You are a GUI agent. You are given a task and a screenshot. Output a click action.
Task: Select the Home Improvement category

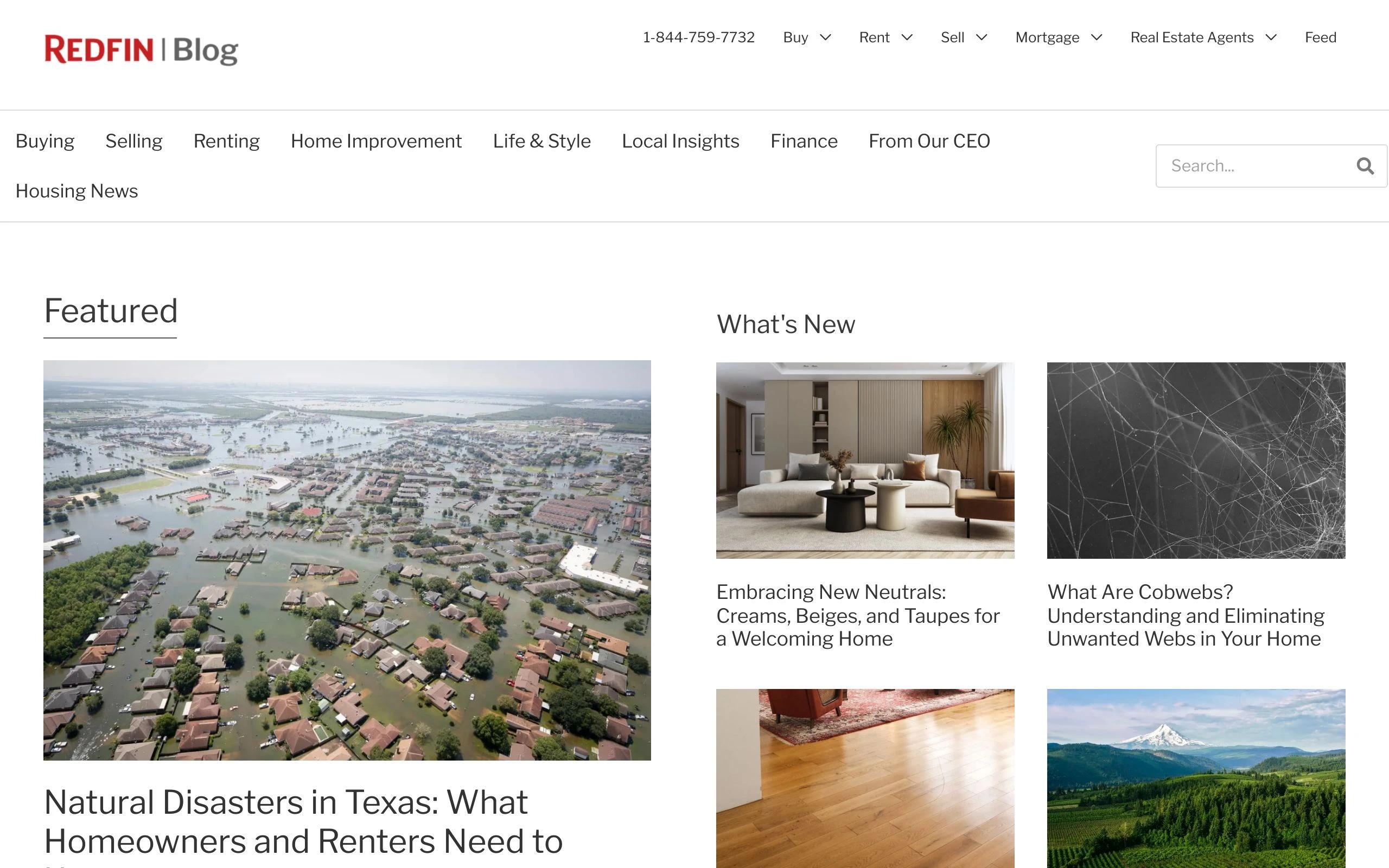pos(376,141)
